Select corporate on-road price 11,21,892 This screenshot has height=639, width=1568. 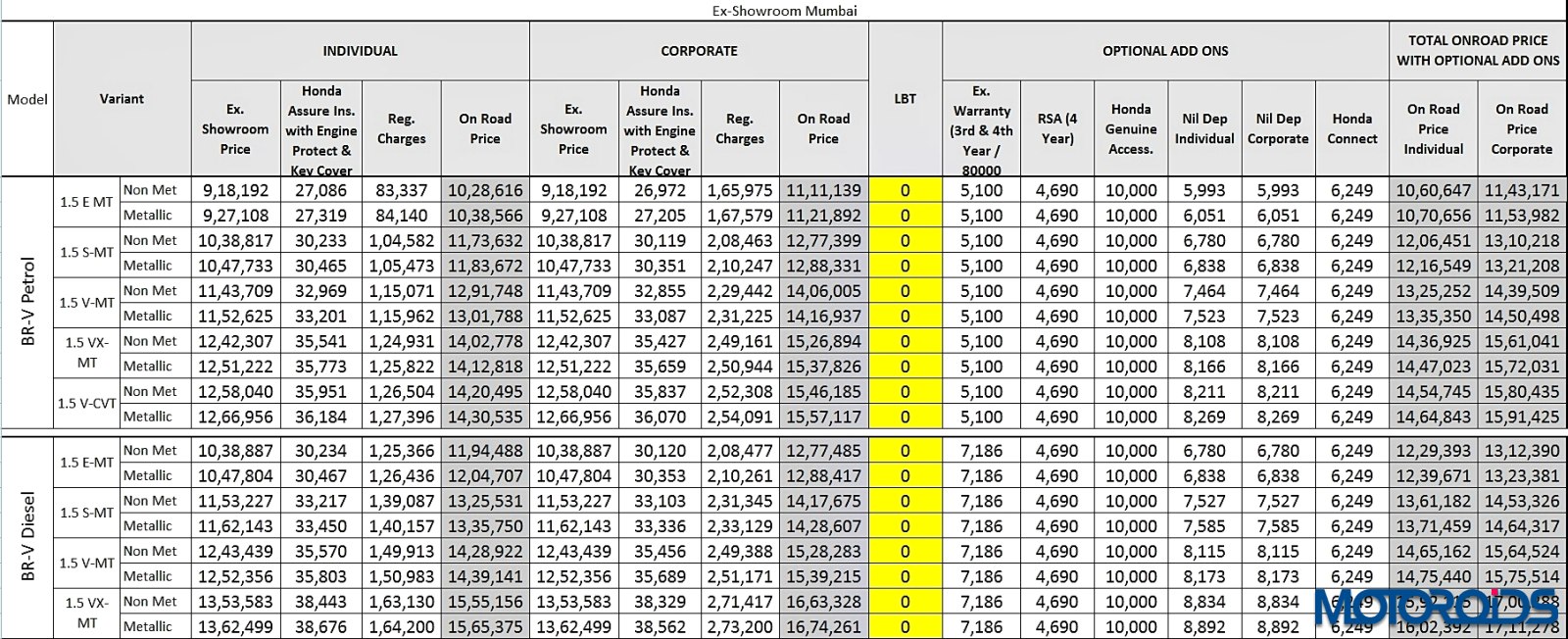click(x=823, y=215)
